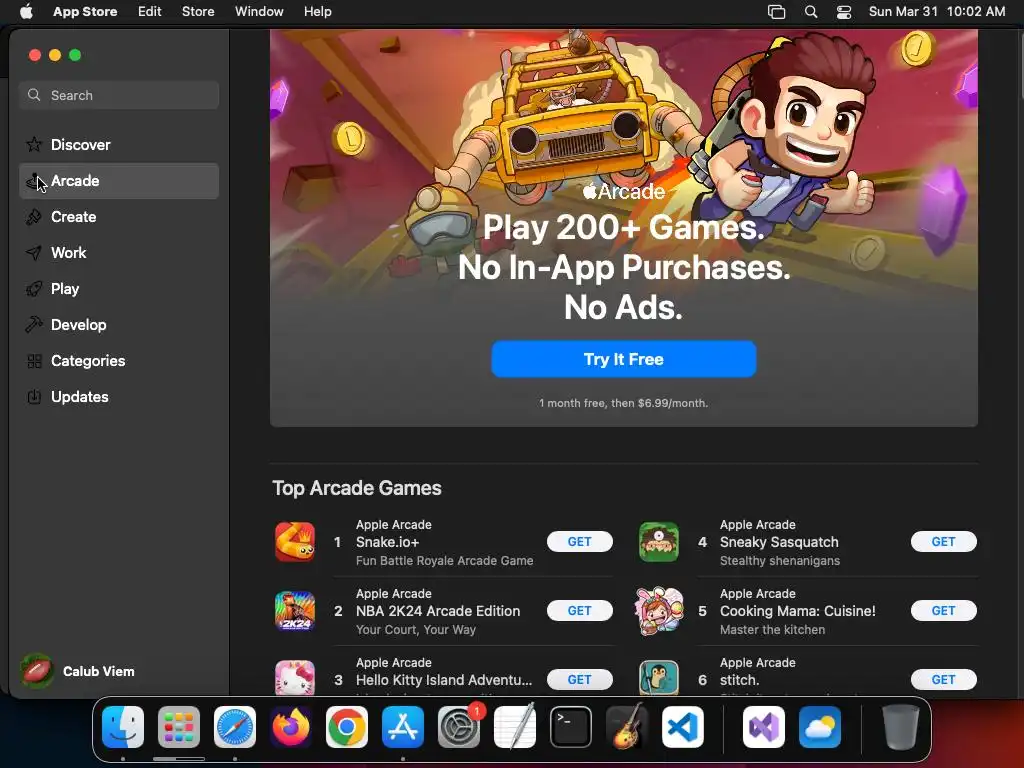Click the Snake.io+ title text
The width and height of the screenshot is (1024, 768).
pos(387,542)
